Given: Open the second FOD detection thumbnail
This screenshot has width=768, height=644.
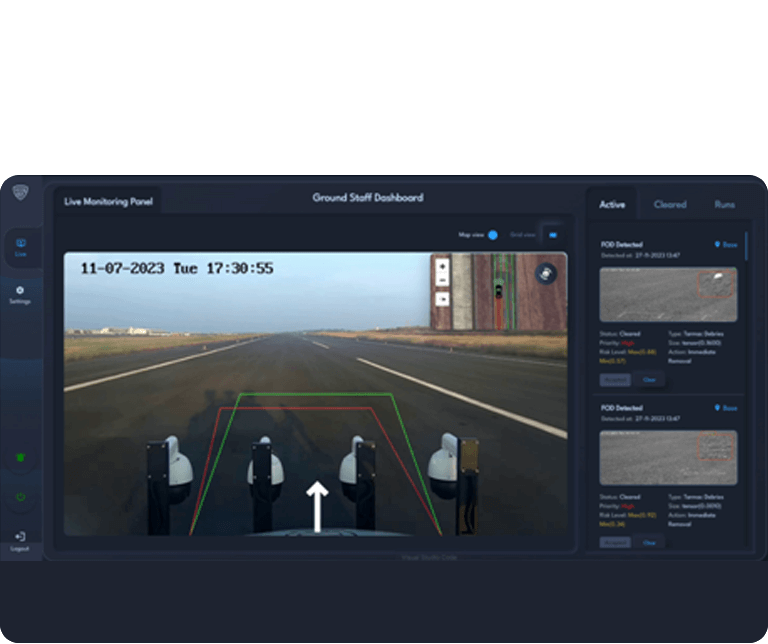Looking at the screenshot, I should click(x=668, y=457).
